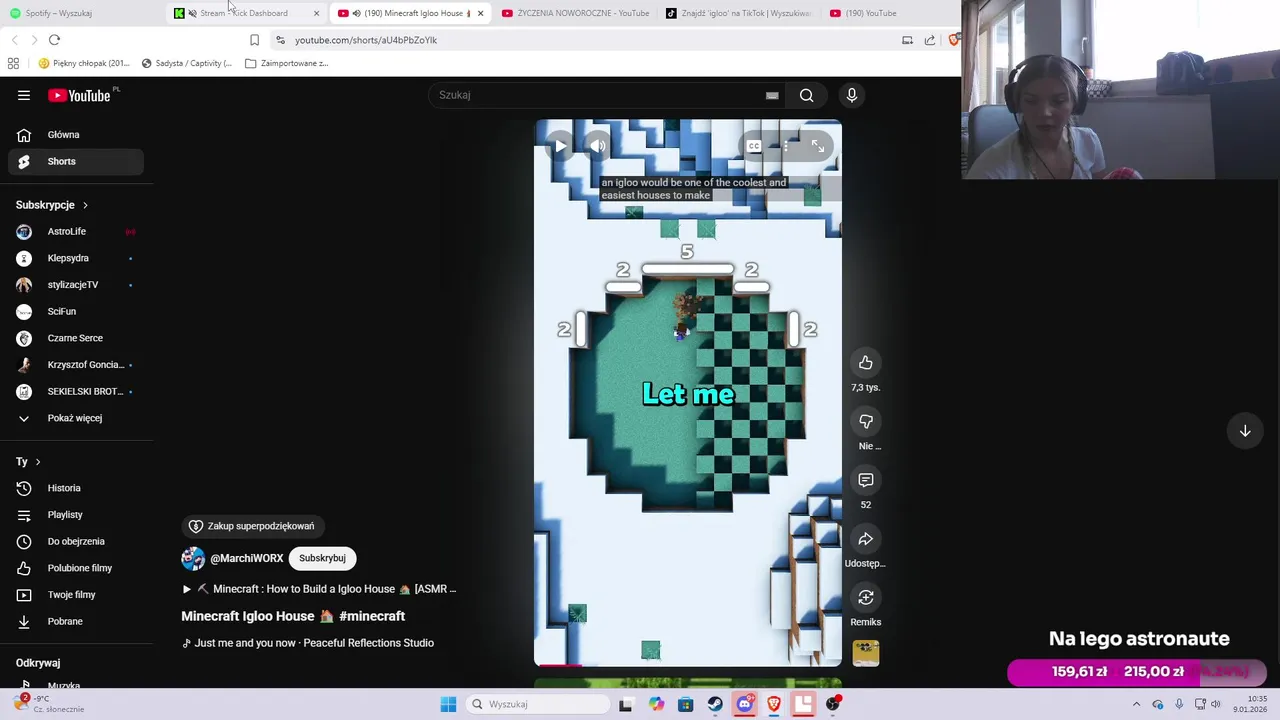
Task: Expand the Subskrypcje section chevron
Action: [x=85, y=205]
